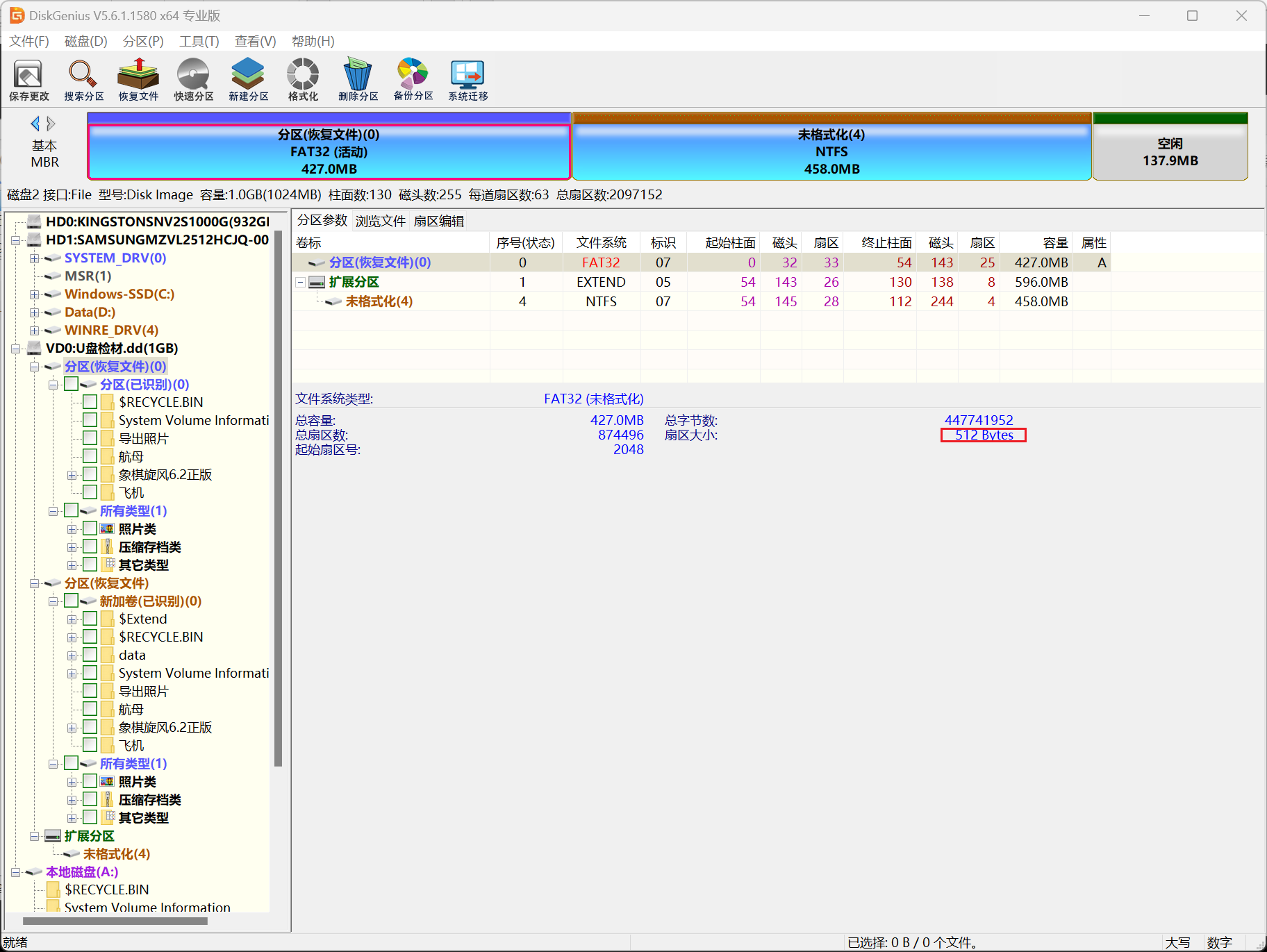Click the Save Changes (保存更改) toolbar icon

[x=28, y=80]
